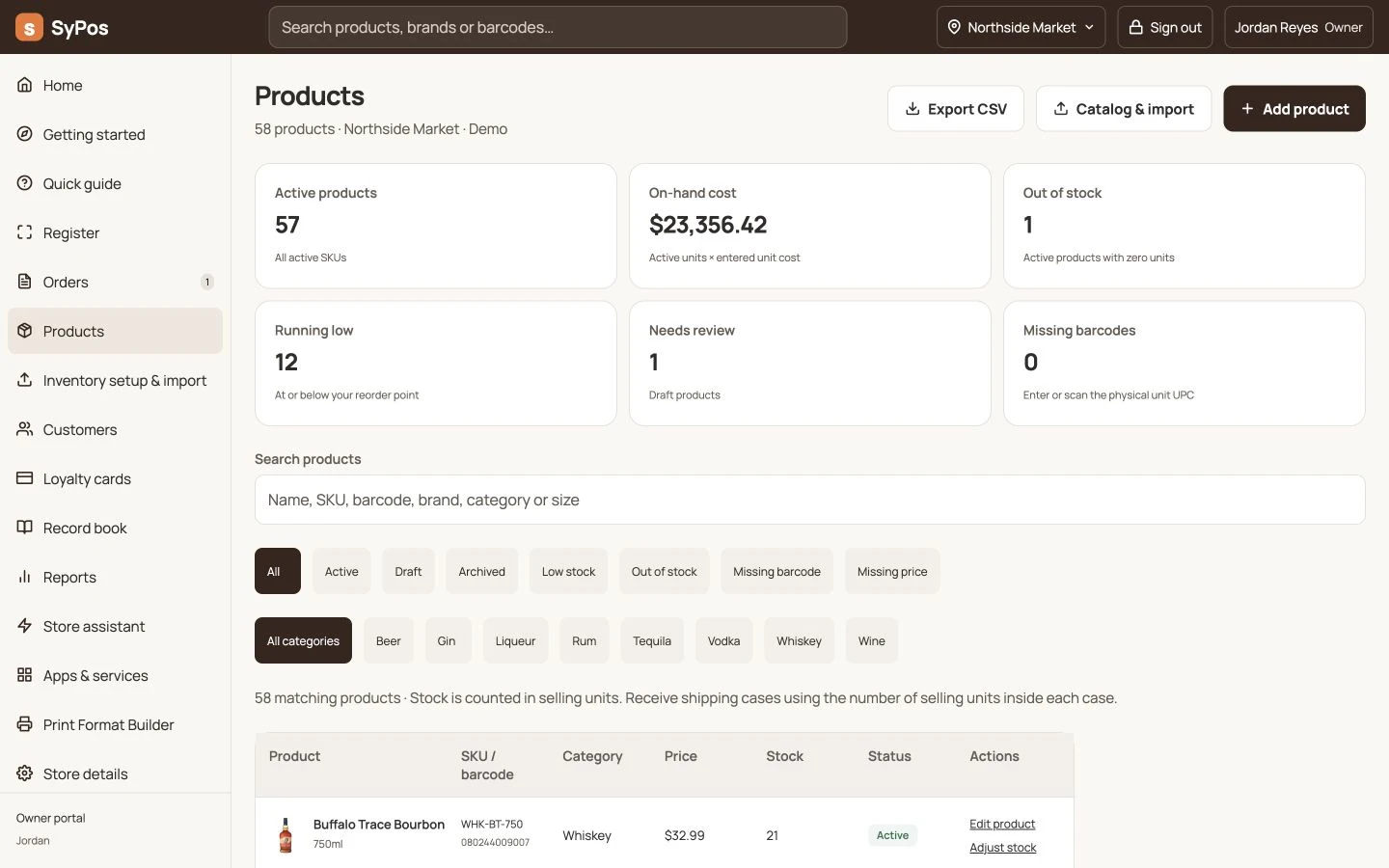Click the upload icon on Catalog & import
The image size is (1389, 868).
(1061, 109)
